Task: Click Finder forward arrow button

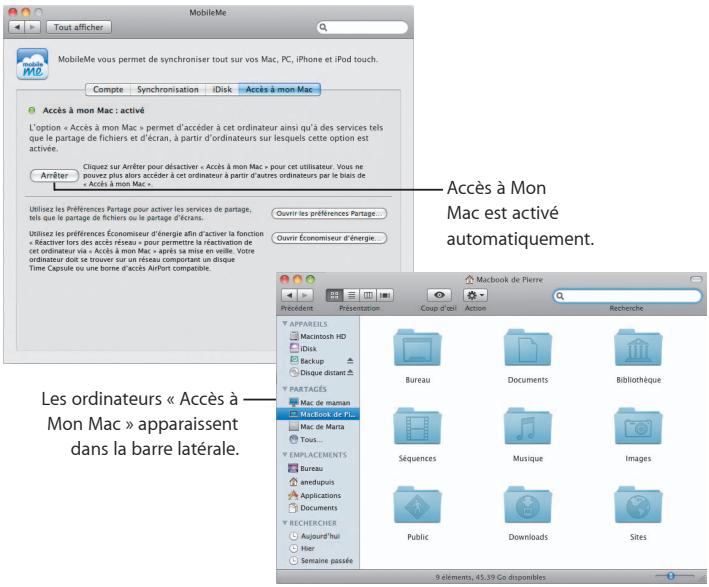Action: [305, 295]
